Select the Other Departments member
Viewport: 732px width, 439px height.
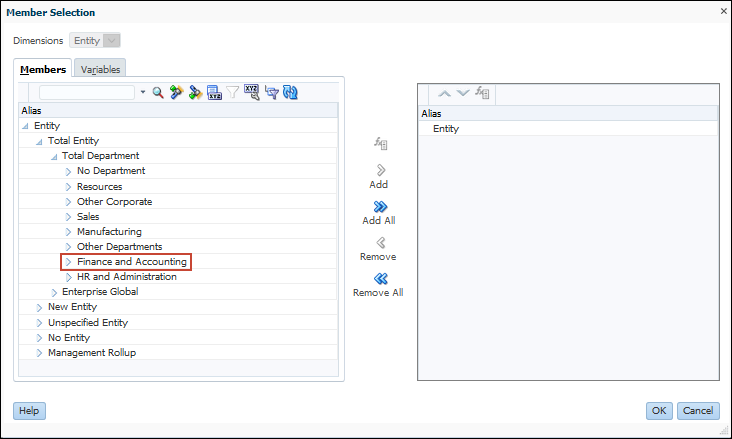coord(120,247)
